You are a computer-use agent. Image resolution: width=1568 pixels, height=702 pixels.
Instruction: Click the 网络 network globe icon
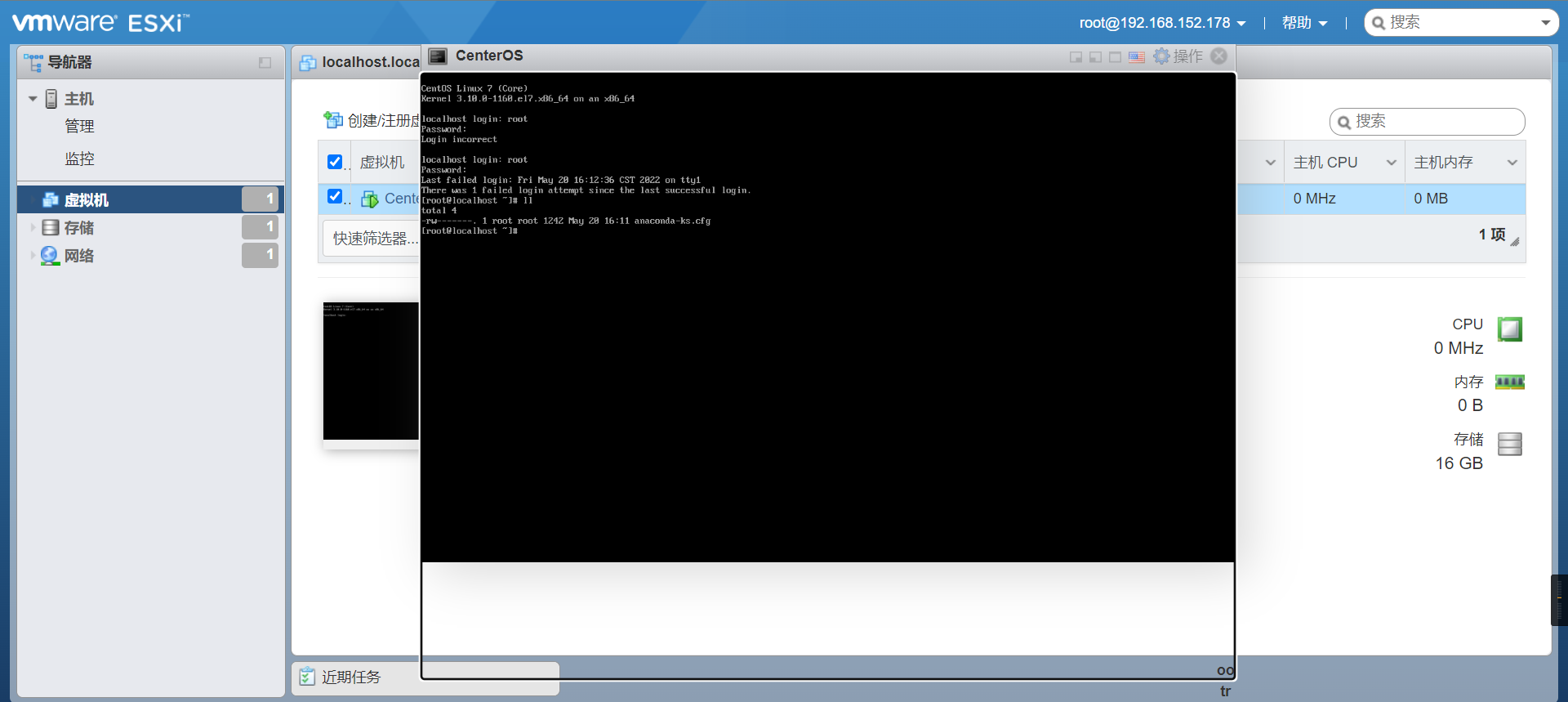[x=50, y=256]
